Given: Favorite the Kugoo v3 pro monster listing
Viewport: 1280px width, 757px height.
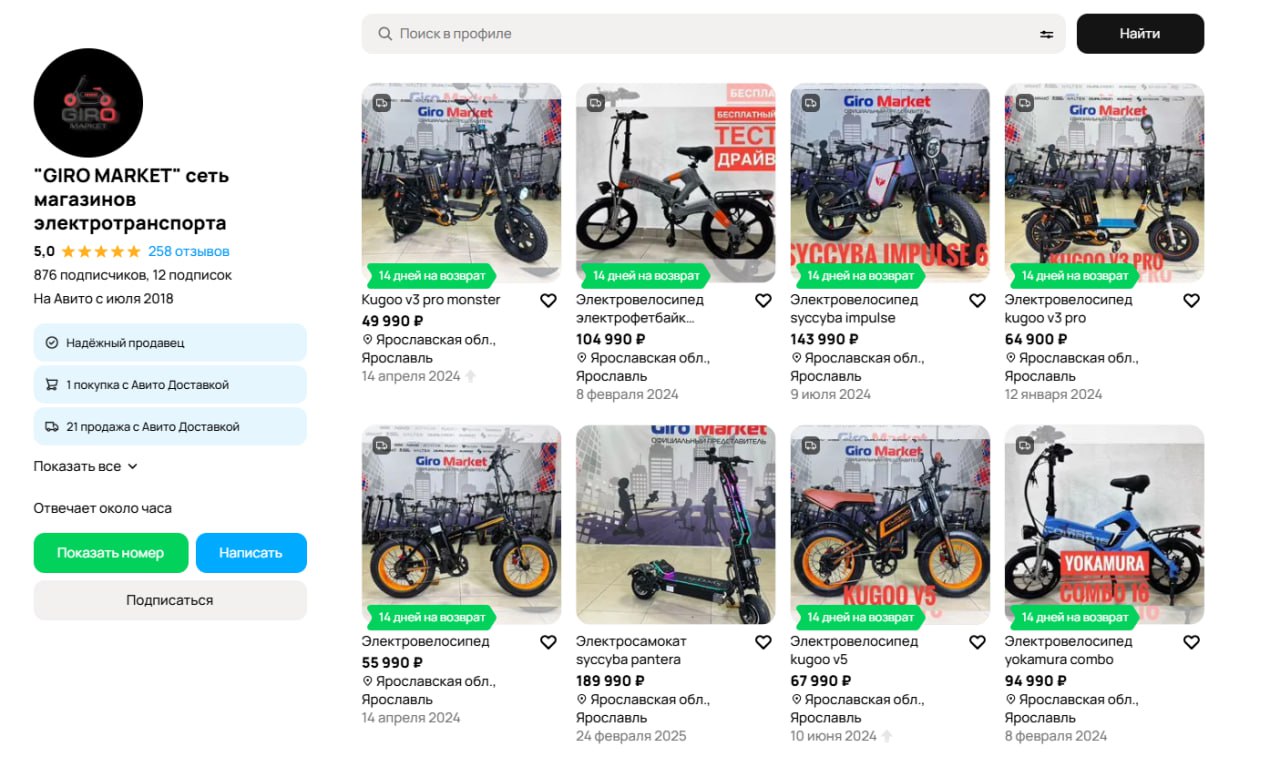Looking at the screenshot, I should pos(548,300).
